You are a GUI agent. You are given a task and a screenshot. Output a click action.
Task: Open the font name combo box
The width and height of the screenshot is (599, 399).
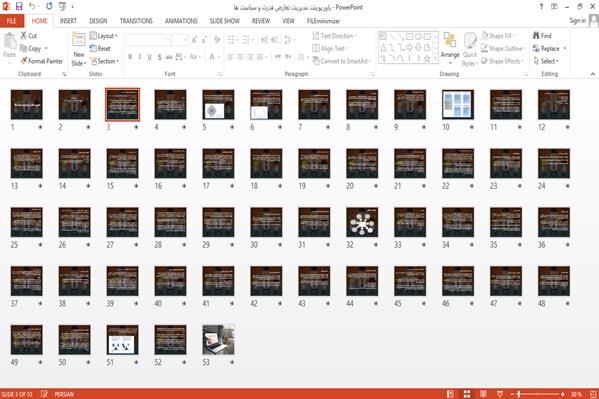pos(148,40)
